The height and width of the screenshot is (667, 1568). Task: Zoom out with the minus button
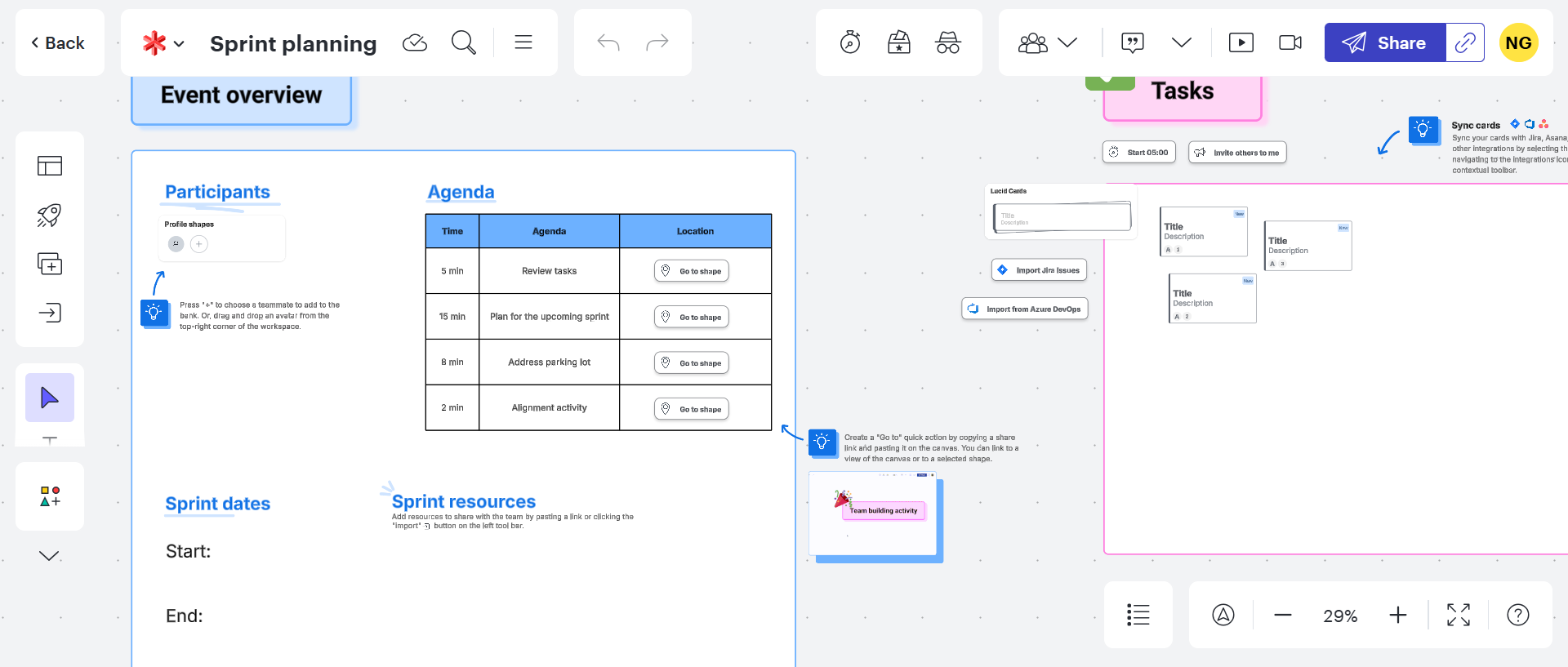[x=1283, y=615]
